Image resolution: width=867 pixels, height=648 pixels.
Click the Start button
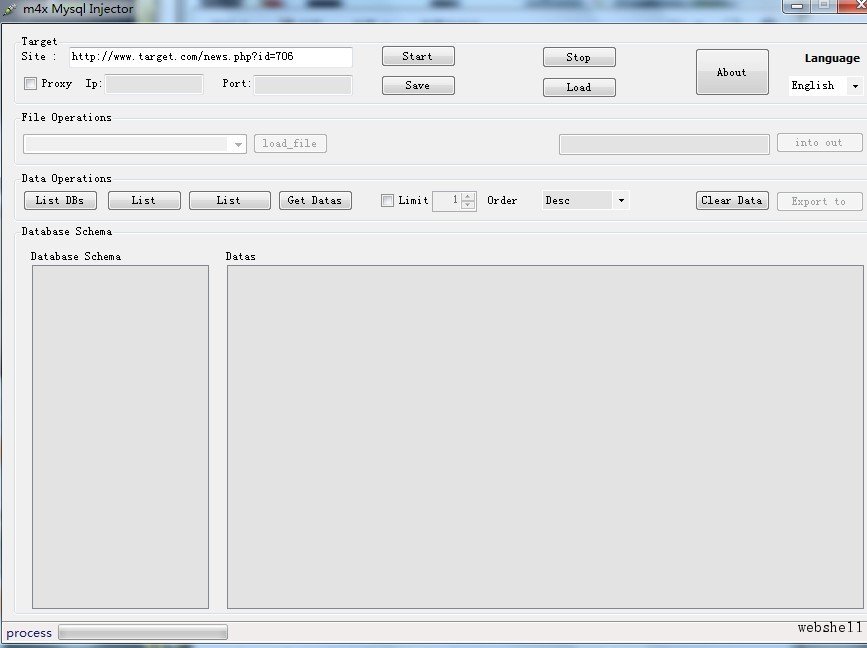click(418, 56)
